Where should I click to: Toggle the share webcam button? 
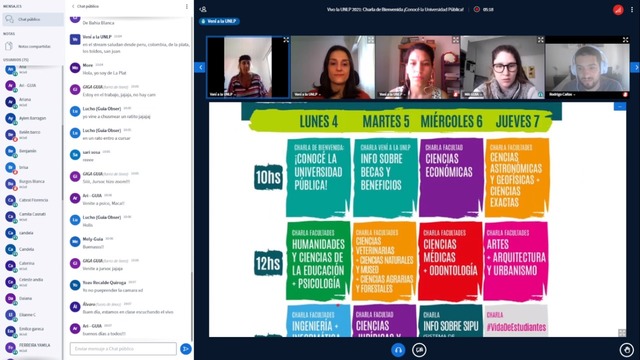tap(419, 350)
